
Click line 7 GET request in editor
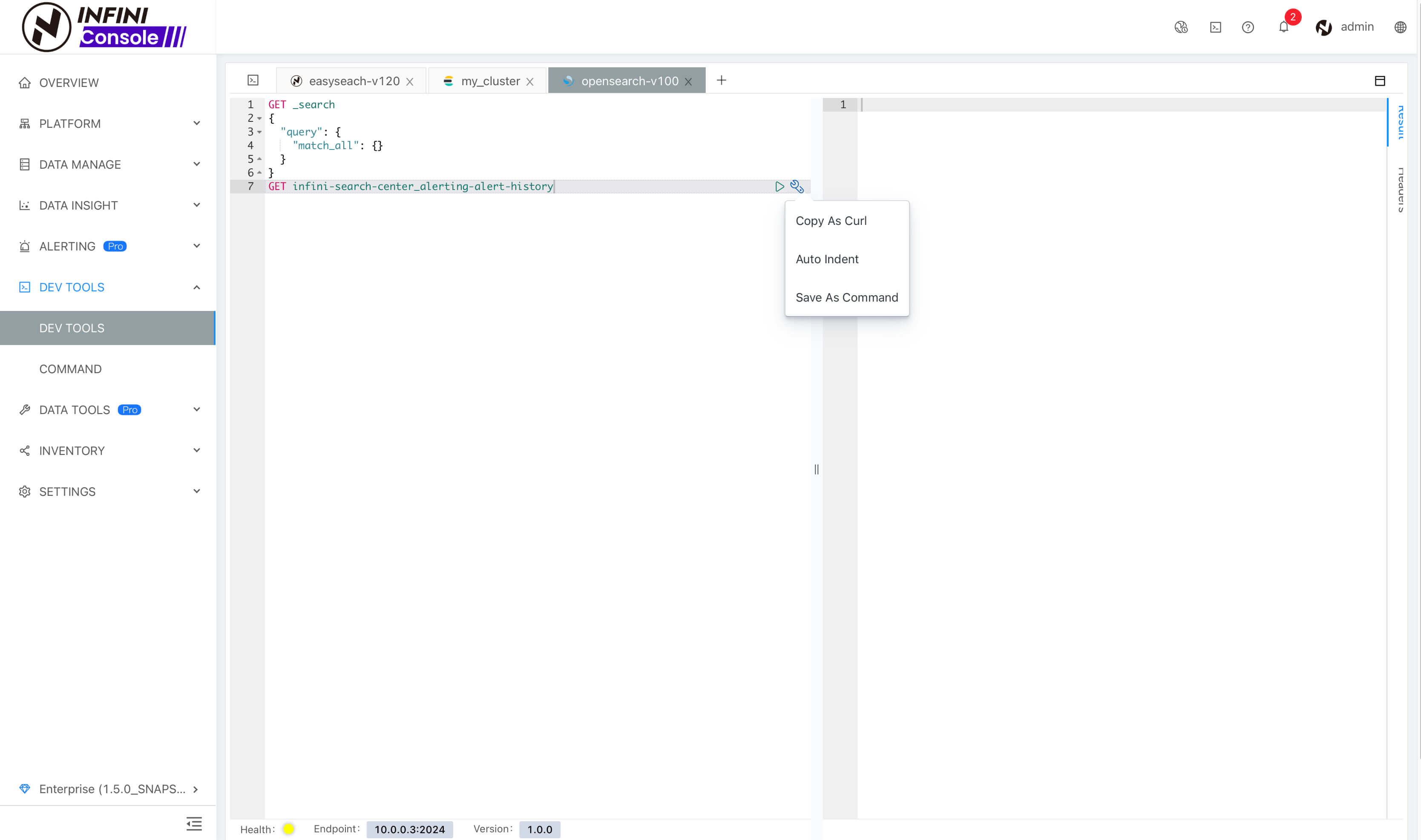(411, 186)
